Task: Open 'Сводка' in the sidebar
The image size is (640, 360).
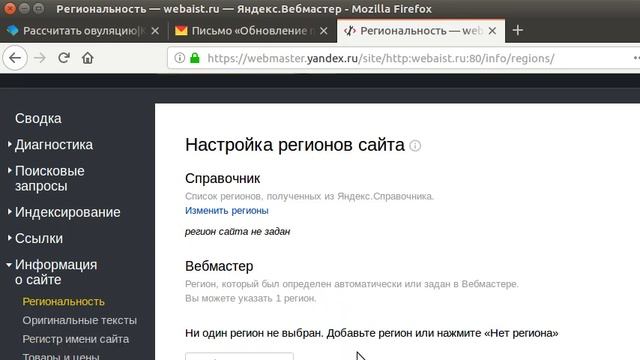Action: (38, 118)
